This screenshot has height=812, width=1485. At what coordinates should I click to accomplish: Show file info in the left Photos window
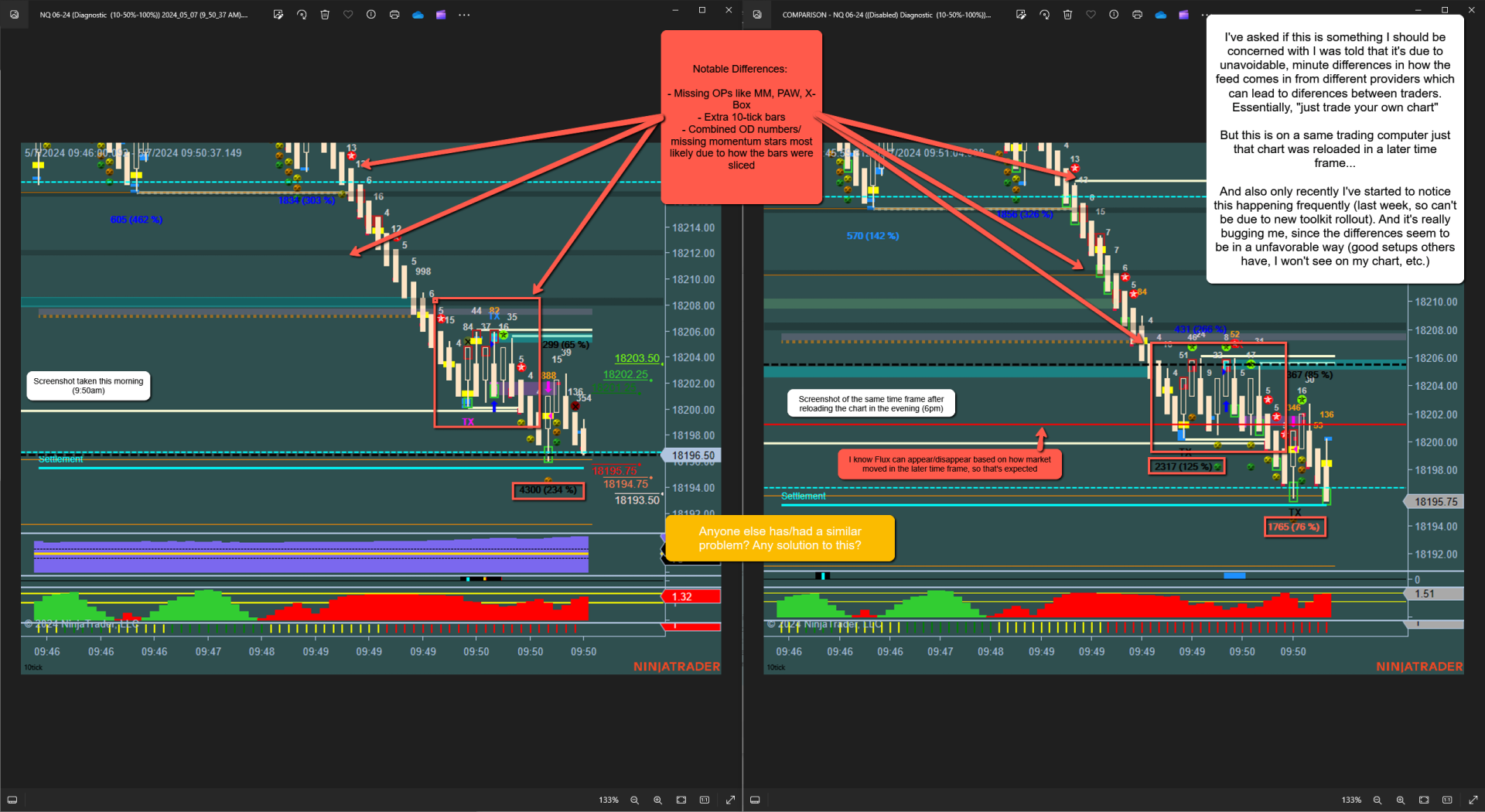371,15
